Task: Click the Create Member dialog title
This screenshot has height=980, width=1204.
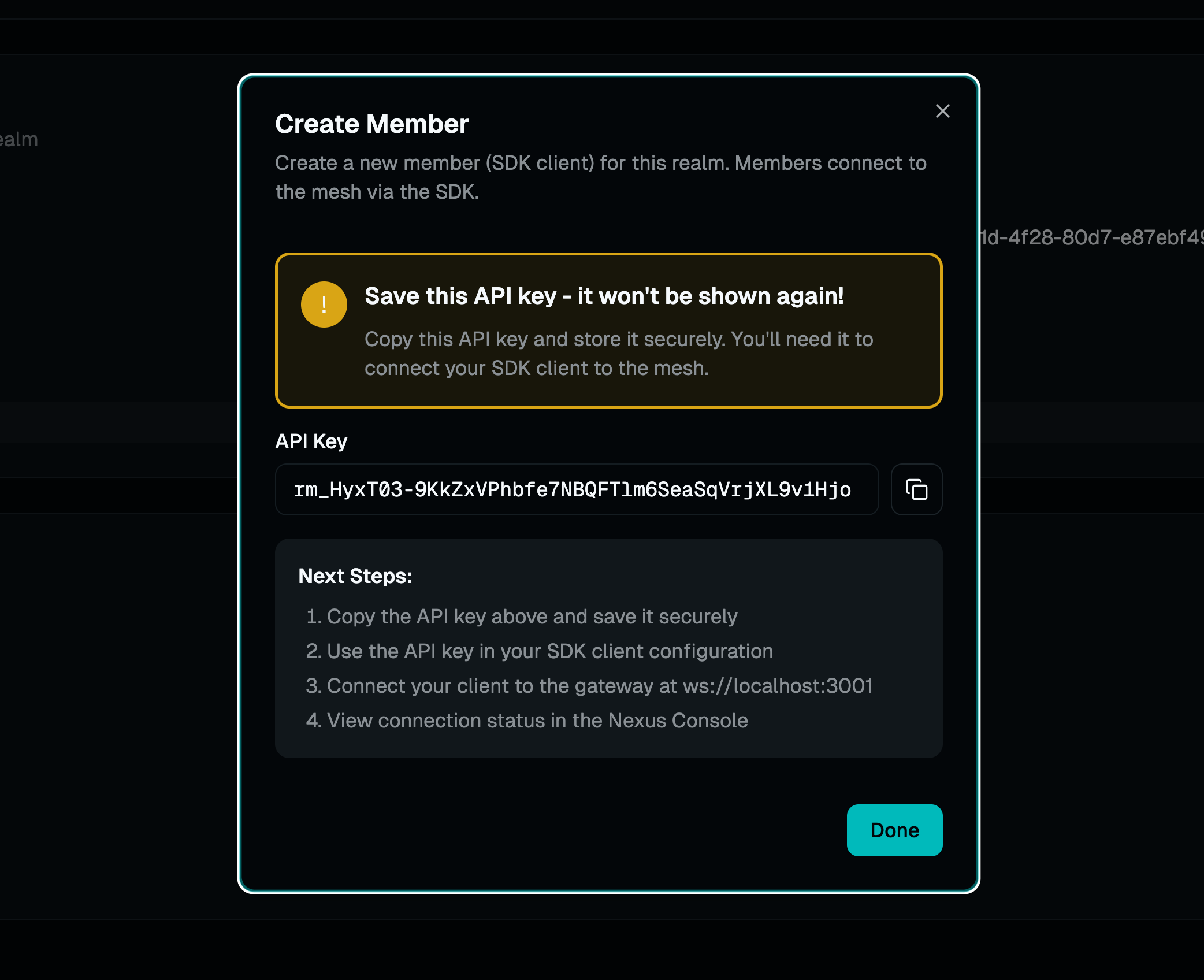Action: coord(371,124)
